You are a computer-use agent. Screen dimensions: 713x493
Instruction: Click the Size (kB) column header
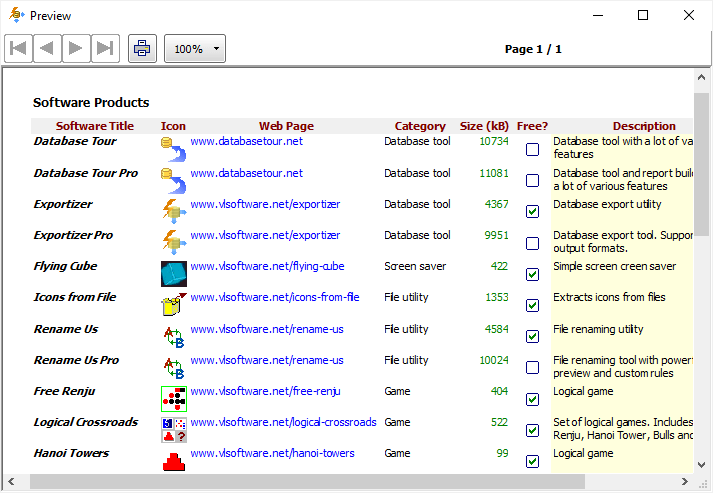click(484, 126)
